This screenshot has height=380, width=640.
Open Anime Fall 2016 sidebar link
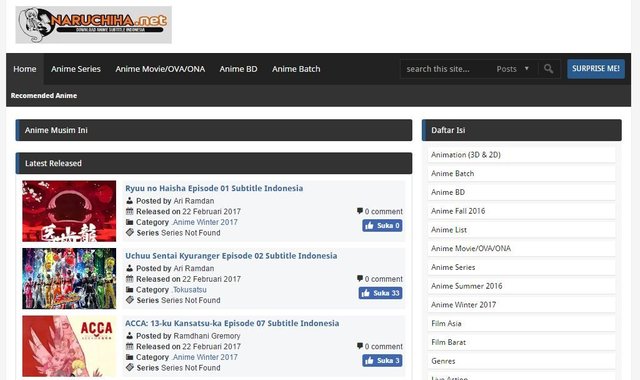coord(522,211)
